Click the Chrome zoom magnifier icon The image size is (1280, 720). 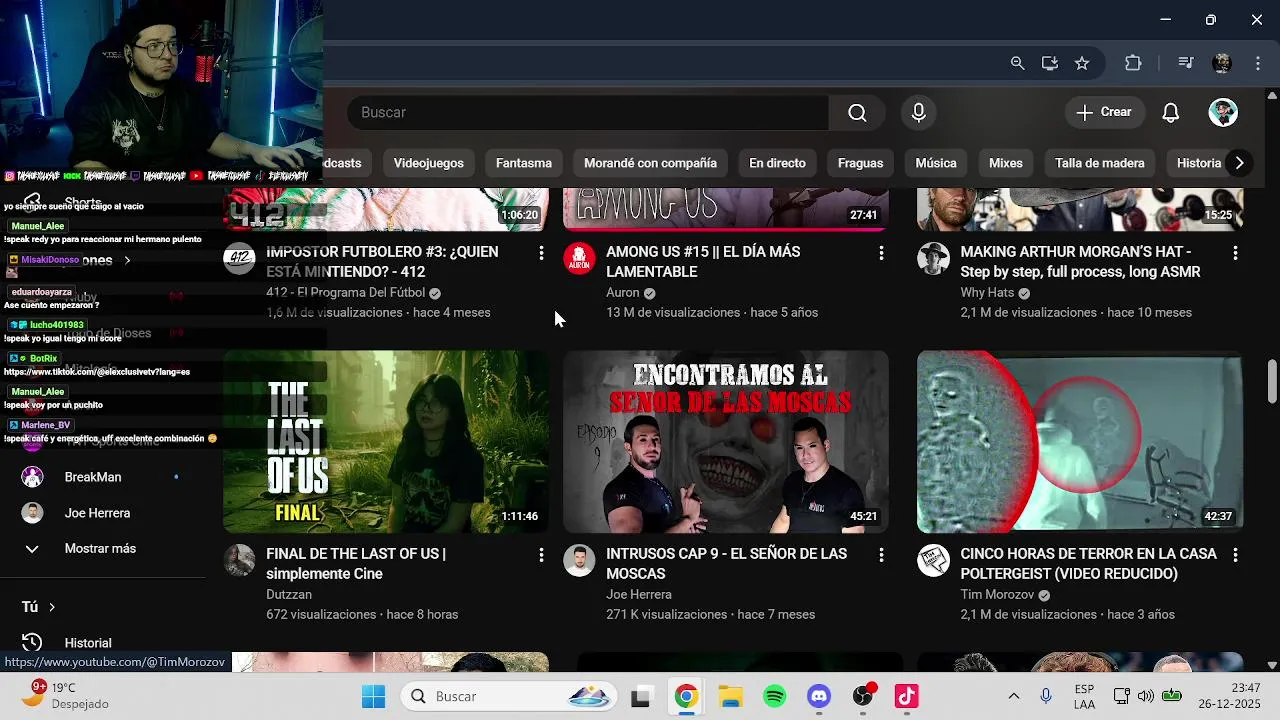(x=1017, y=63)
